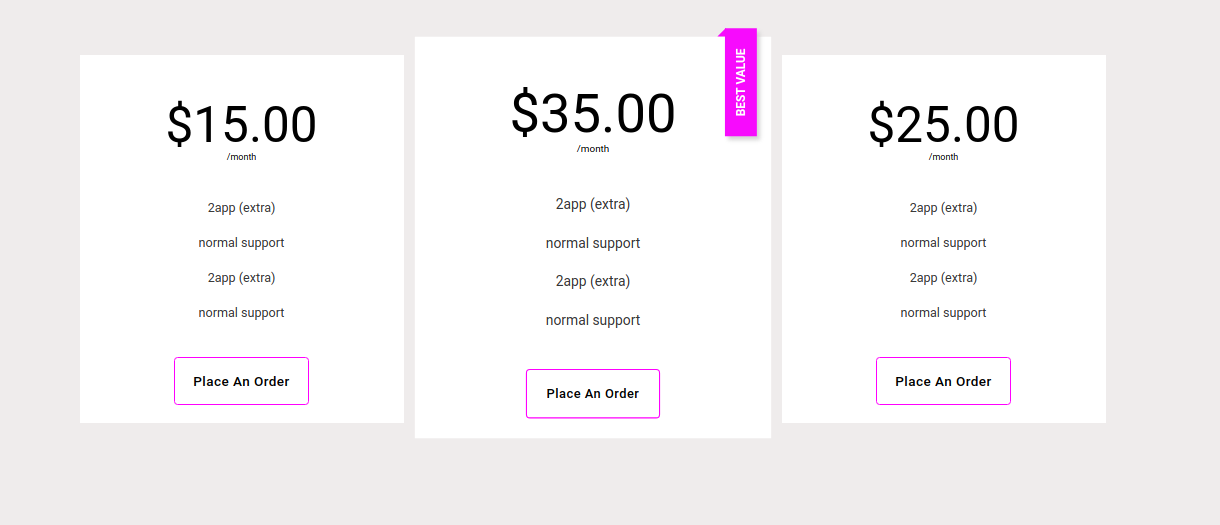Viewport: 1220px width, 525px height.
Task: Click last "normal support" in the $35.00 card
Action: pos(593,320)
